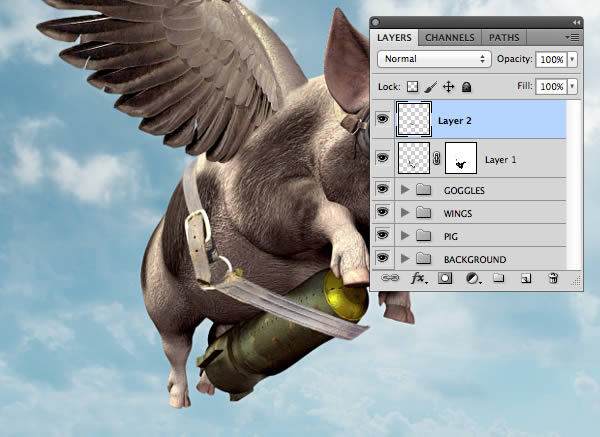Viewport: 600px width, 437px height.
Task: Select the PIG group name
Action: tap(451, 236)
